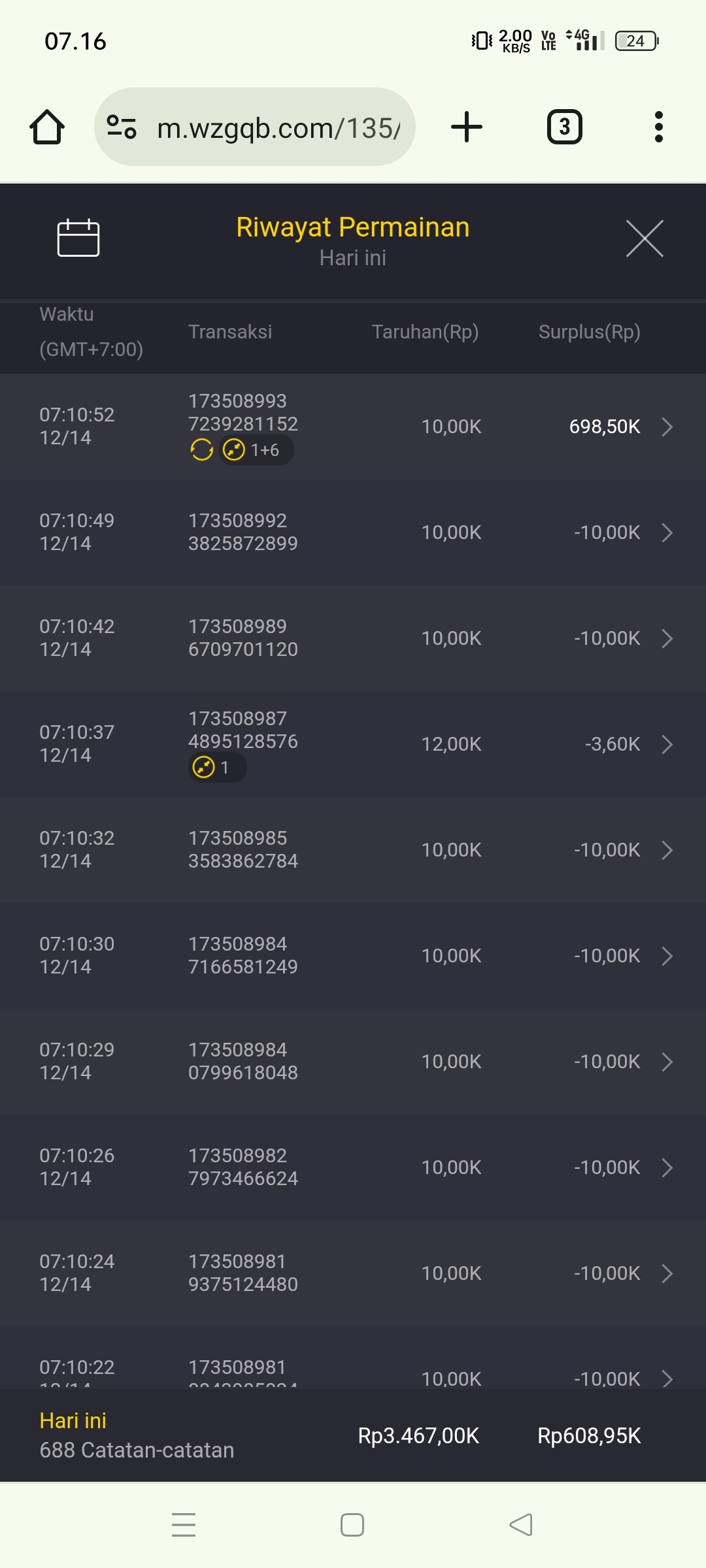706x1568 pixels.
Task: Tap the Android recent apps menu button
Action: pos(184,1525)
